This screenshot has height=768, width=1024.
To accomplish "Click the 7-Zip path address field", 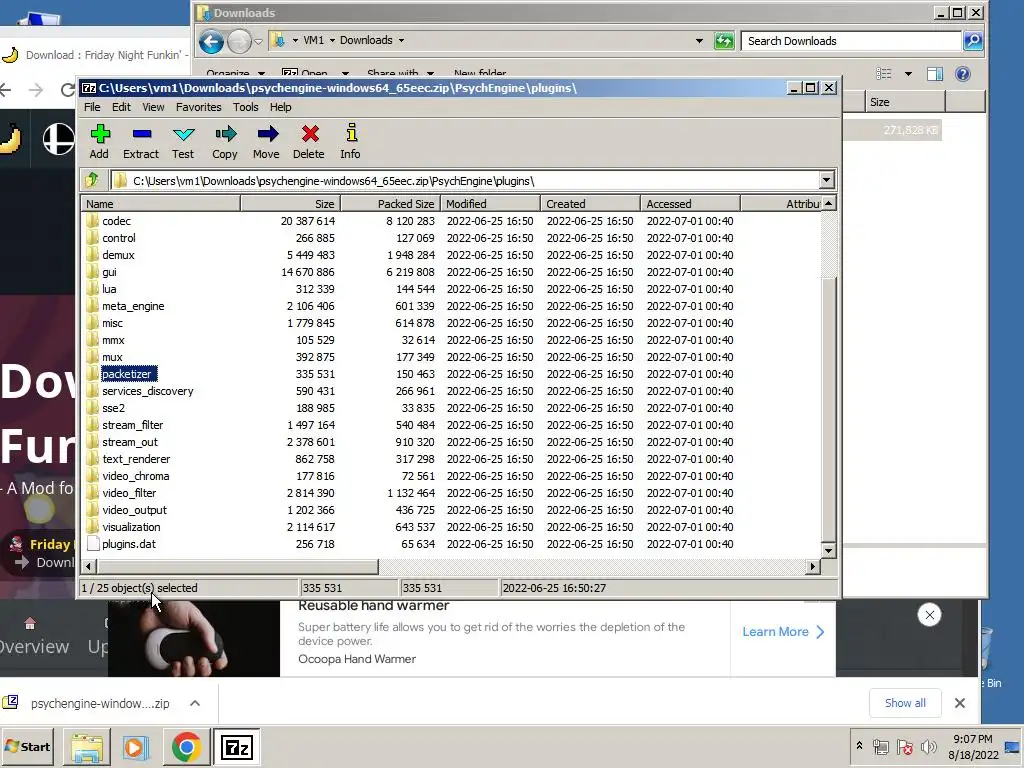I will tap(465, 181).
